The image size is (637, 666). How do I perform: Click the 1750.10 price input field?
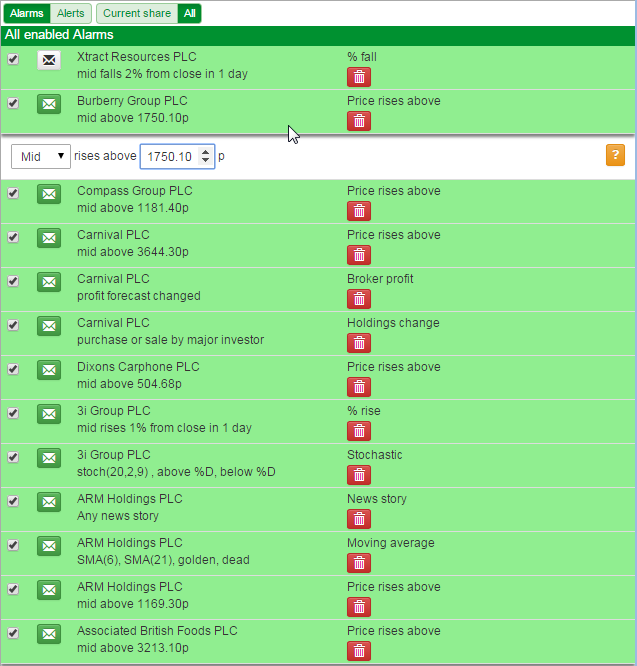pos(170,157)
